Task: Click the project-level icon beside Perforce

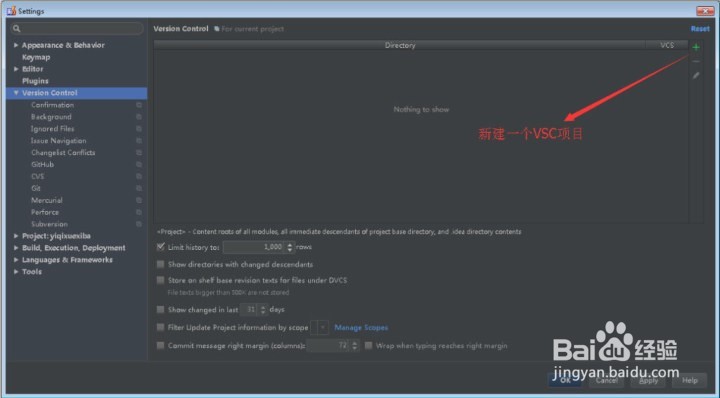Action: point(139,212)
